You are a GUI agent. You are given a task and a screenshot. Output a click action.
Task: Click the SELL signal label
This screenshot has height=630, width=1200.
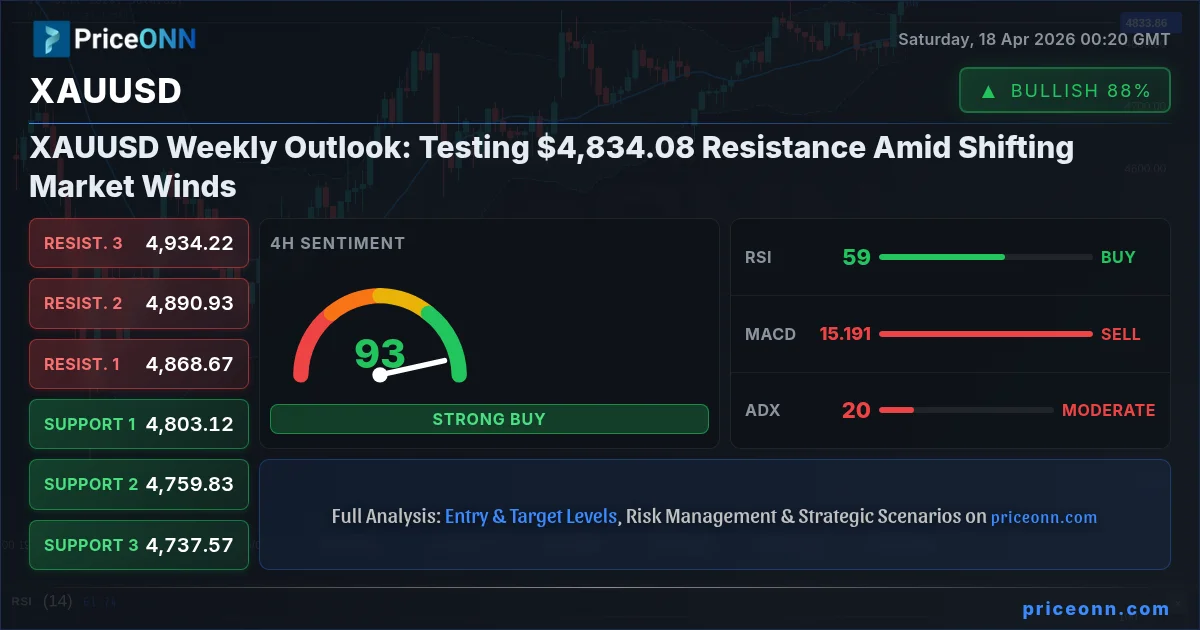coord(1121,334)
